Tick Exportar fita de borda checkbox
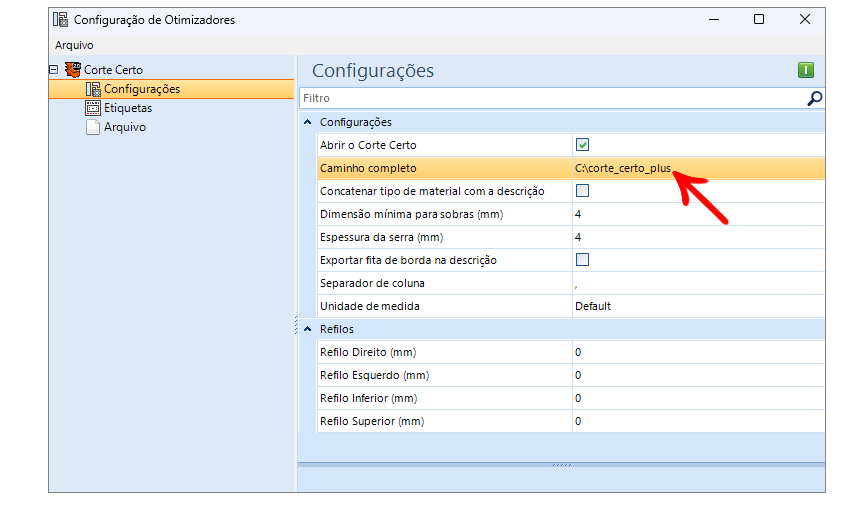The width and height of the screenshot is (846, 518). 582,260
